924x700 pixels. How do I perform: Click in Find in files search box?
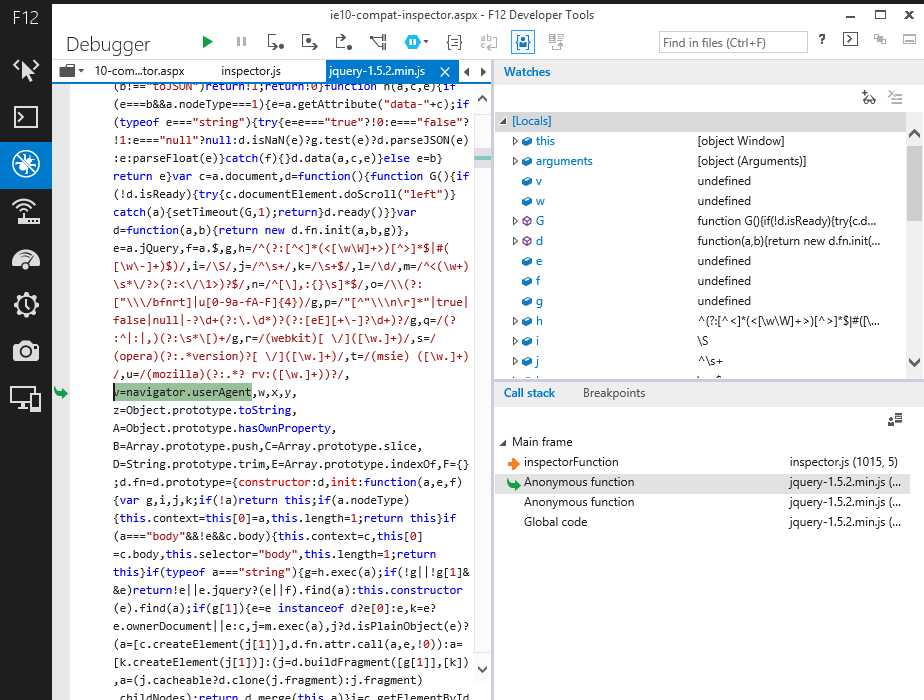click(732, 42)
